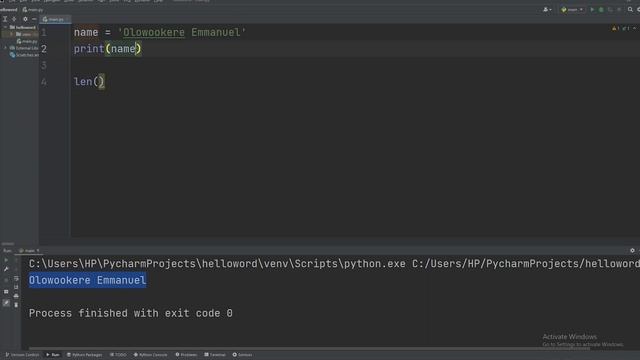Open Version Control tool window
This screenshot has height=360, width=640.
[x=22, y=355]
